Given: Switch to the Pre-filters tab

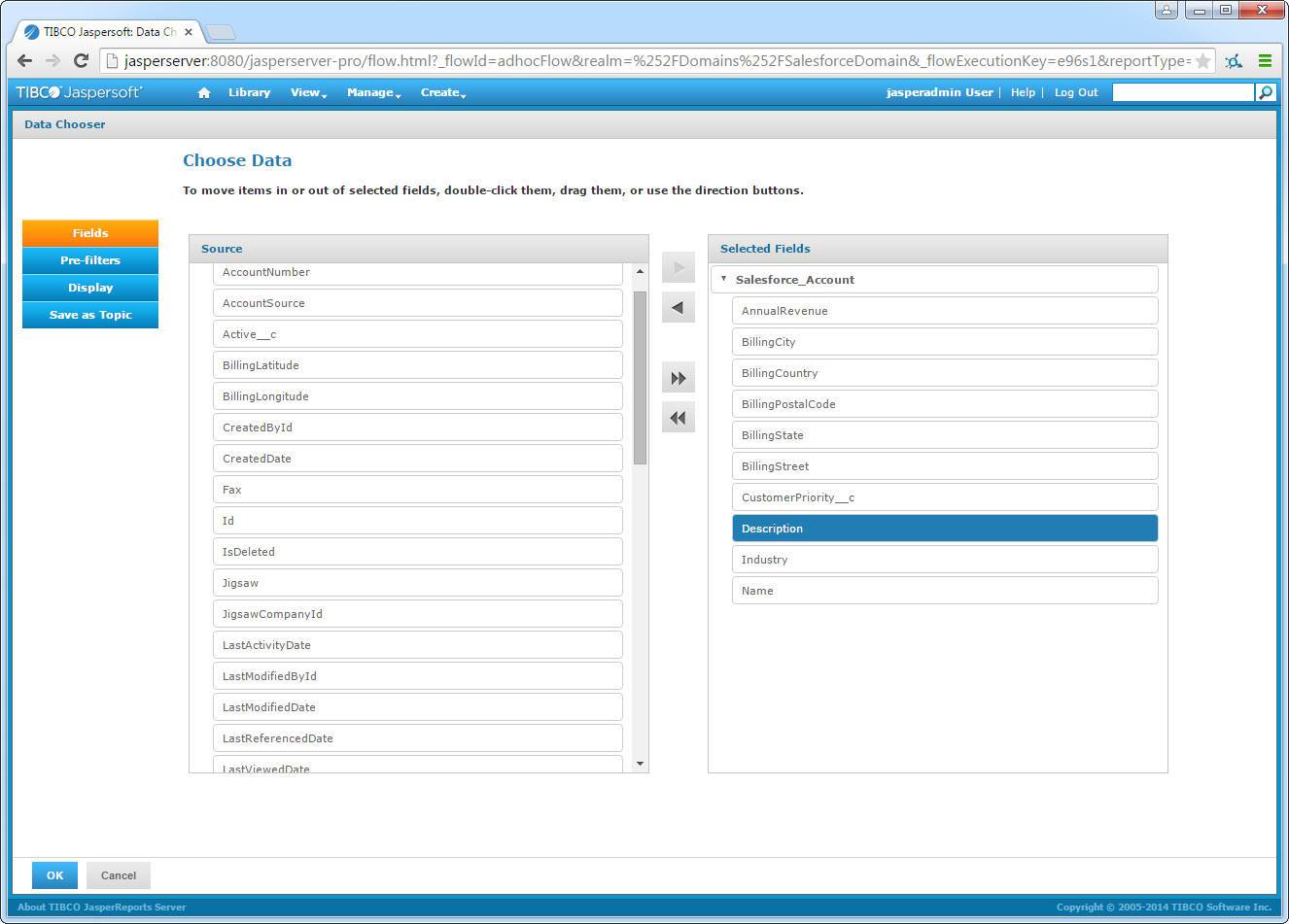Looking at the screenshot, I should pyautogui.click(x=90, y=260).
